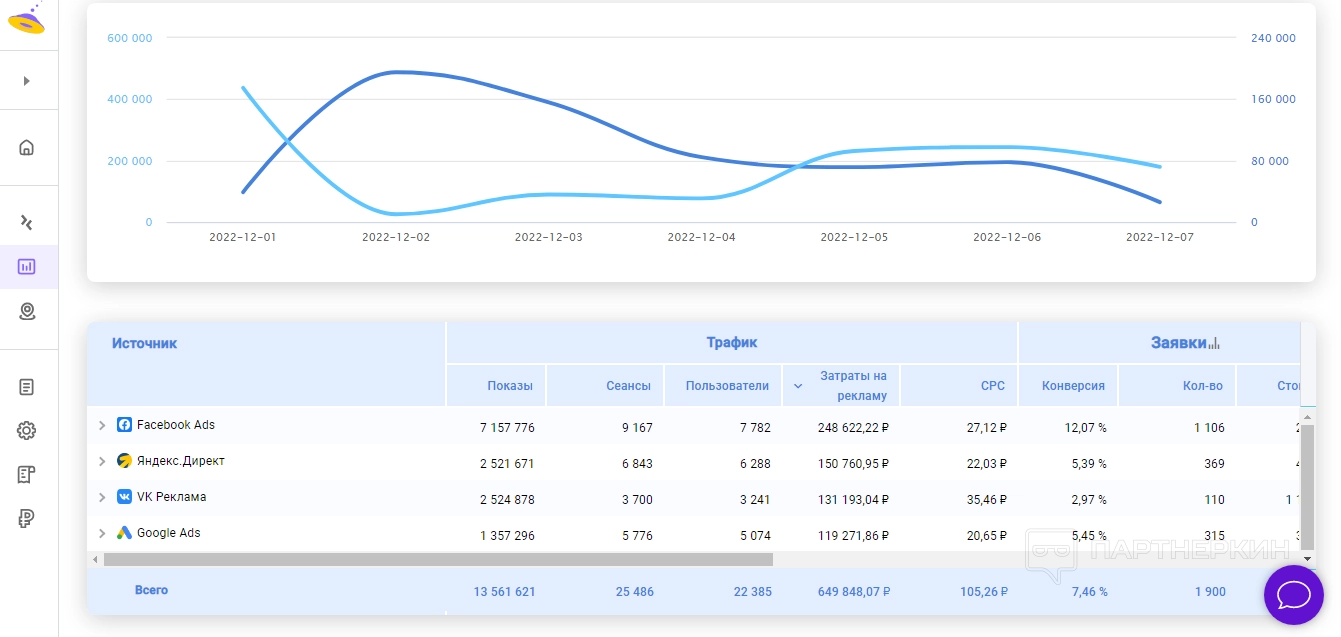Click the Показы column header

click(x=510, y=386)
